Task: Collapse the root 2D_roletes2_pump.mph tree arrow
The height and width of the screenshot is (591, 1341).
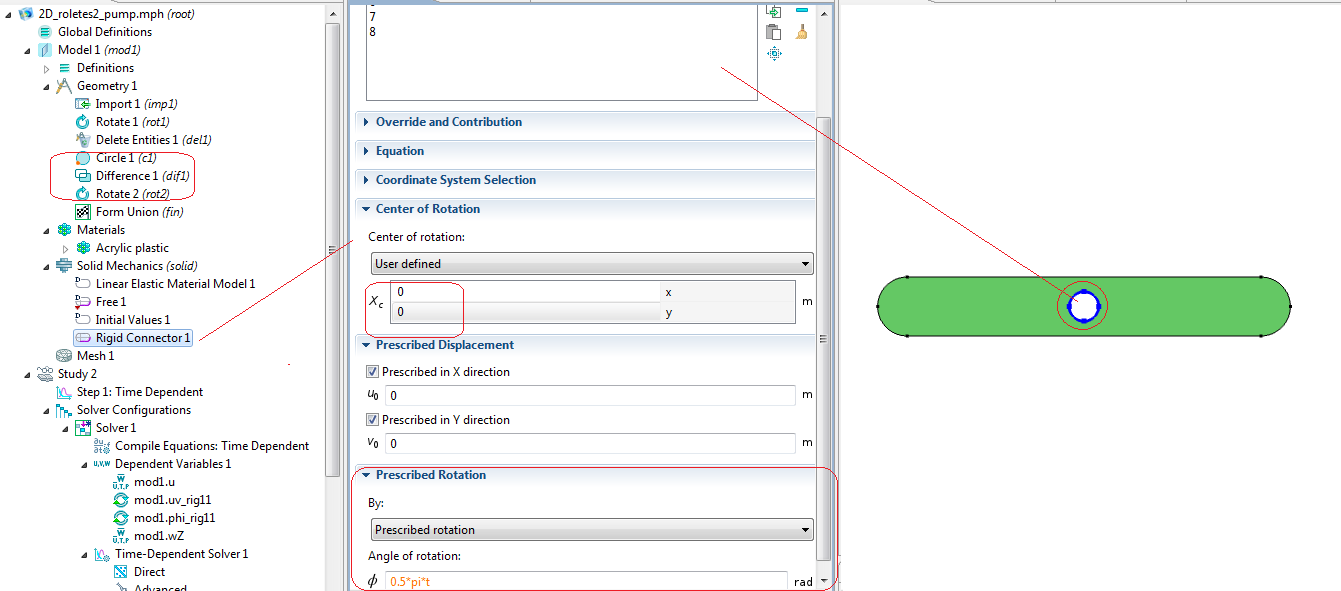Action: (x=9, y=14)
